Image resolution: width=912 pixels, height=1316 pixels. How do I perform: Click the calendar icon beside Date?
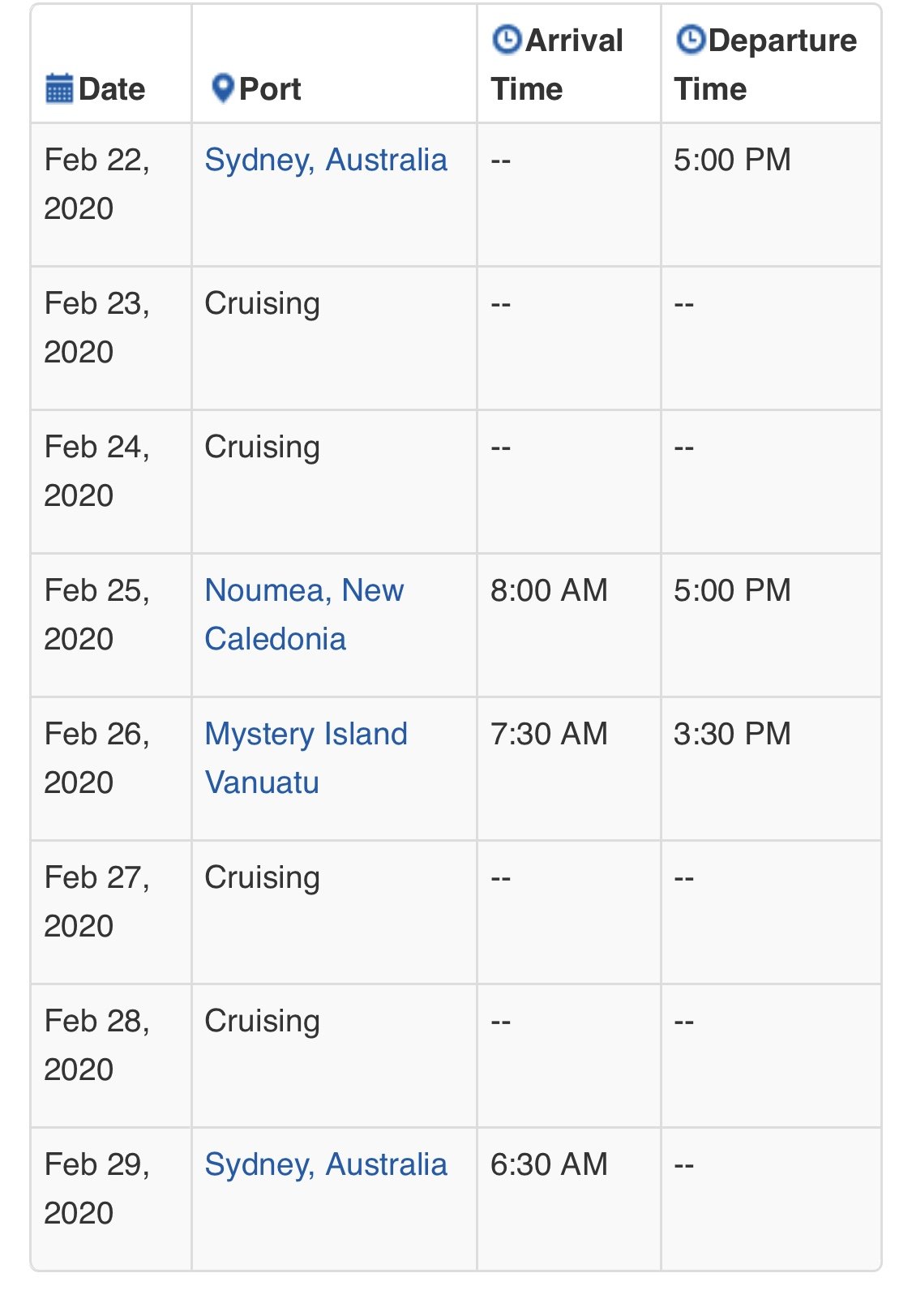point(59,88)
